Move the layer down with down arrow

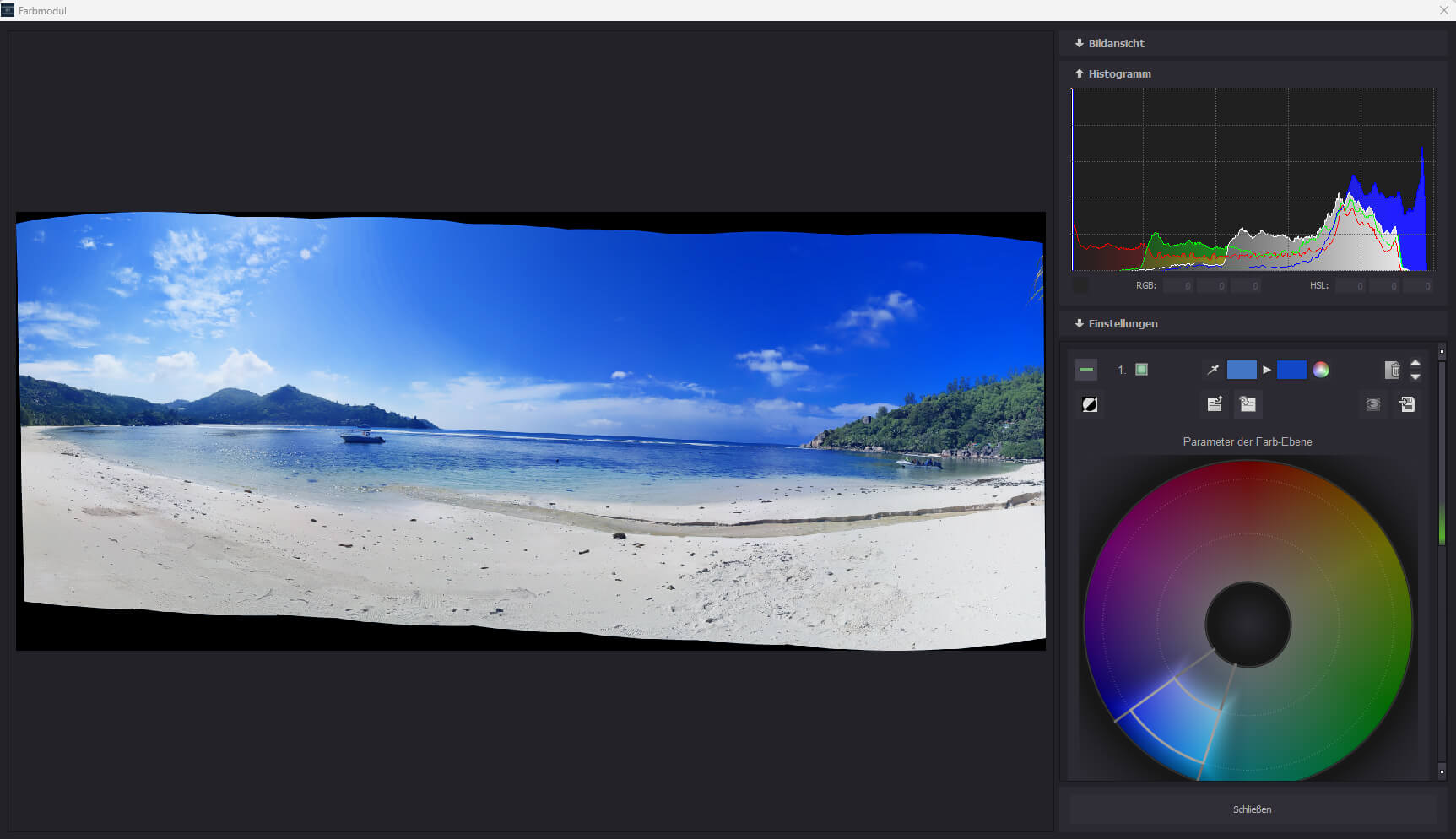coord(1415,376)
